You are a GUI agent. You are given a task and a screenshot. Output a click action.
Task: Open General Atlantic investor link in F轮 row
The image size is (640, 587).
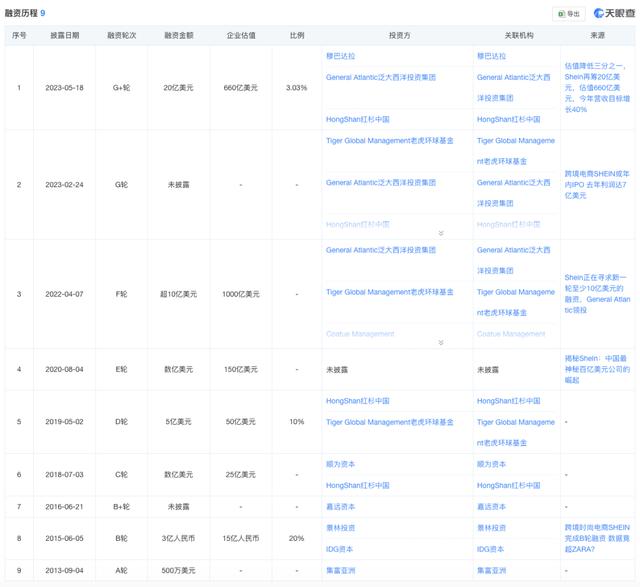pyautogui.click(x=381, y=250)
